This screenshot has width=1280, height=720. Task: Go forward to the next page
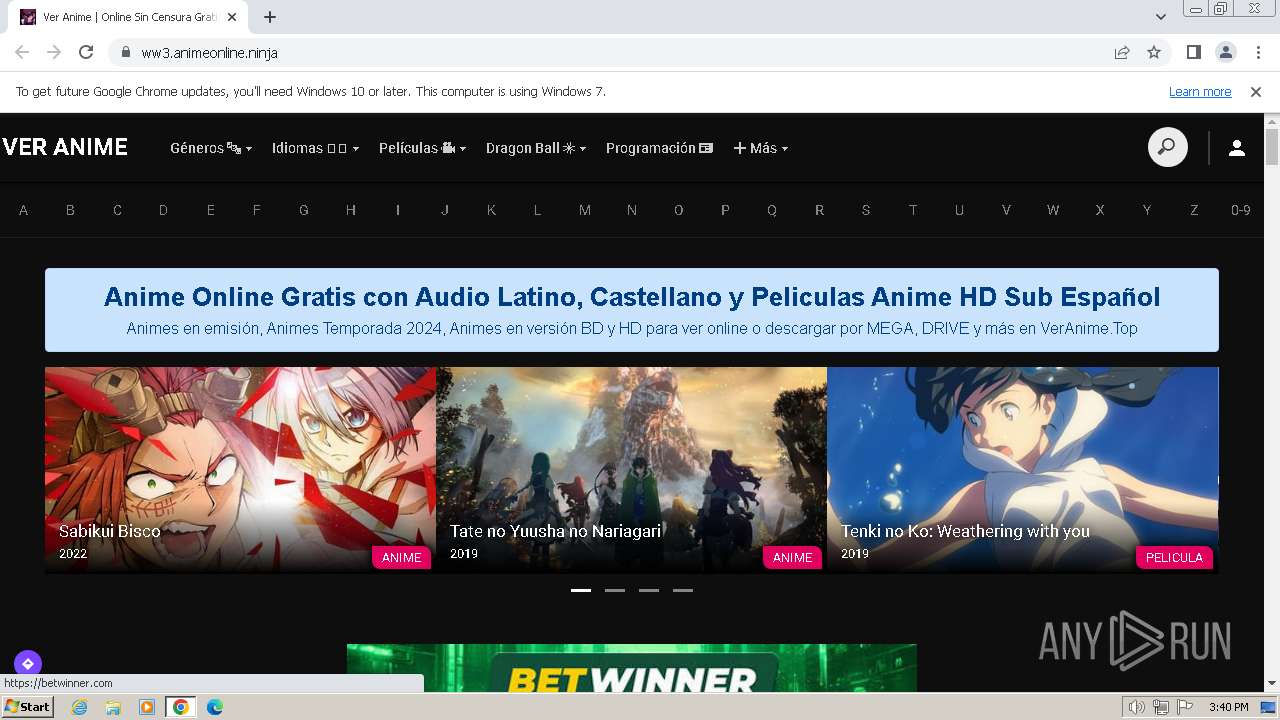click(54, 53)
